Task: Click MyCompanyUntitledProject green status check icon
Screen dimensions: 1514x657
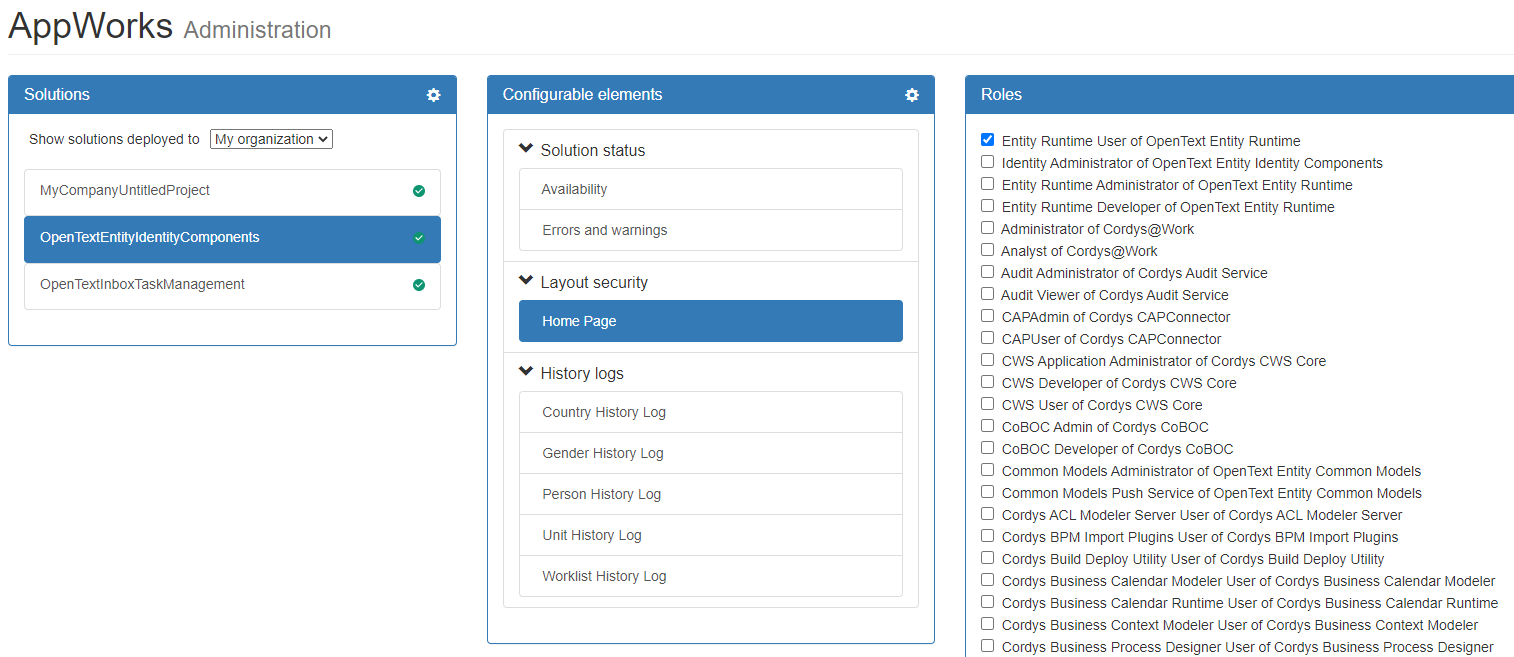Action: tap(419, 191)
